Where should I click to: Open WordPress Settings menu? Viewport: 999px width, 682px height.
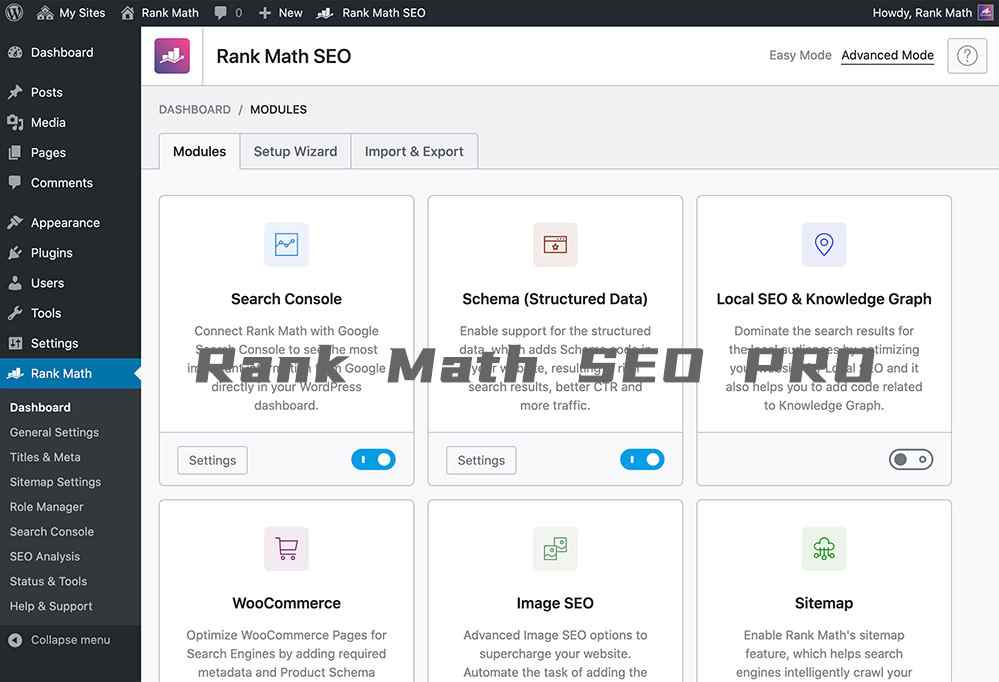pyautogui.click(x=70, y=343)
